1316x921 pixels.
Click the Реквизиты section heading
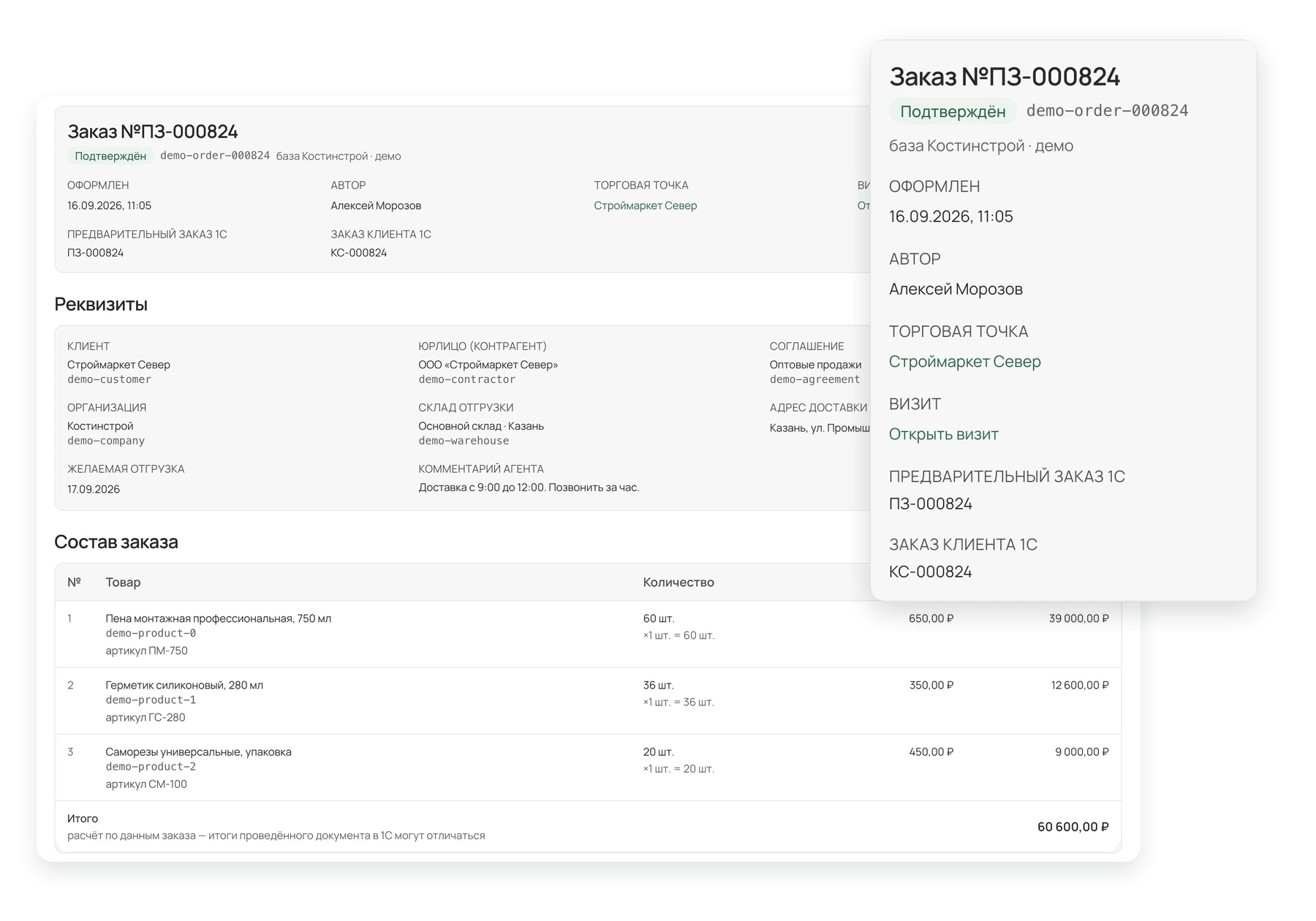pyautogui.click(x=101, y=304)
